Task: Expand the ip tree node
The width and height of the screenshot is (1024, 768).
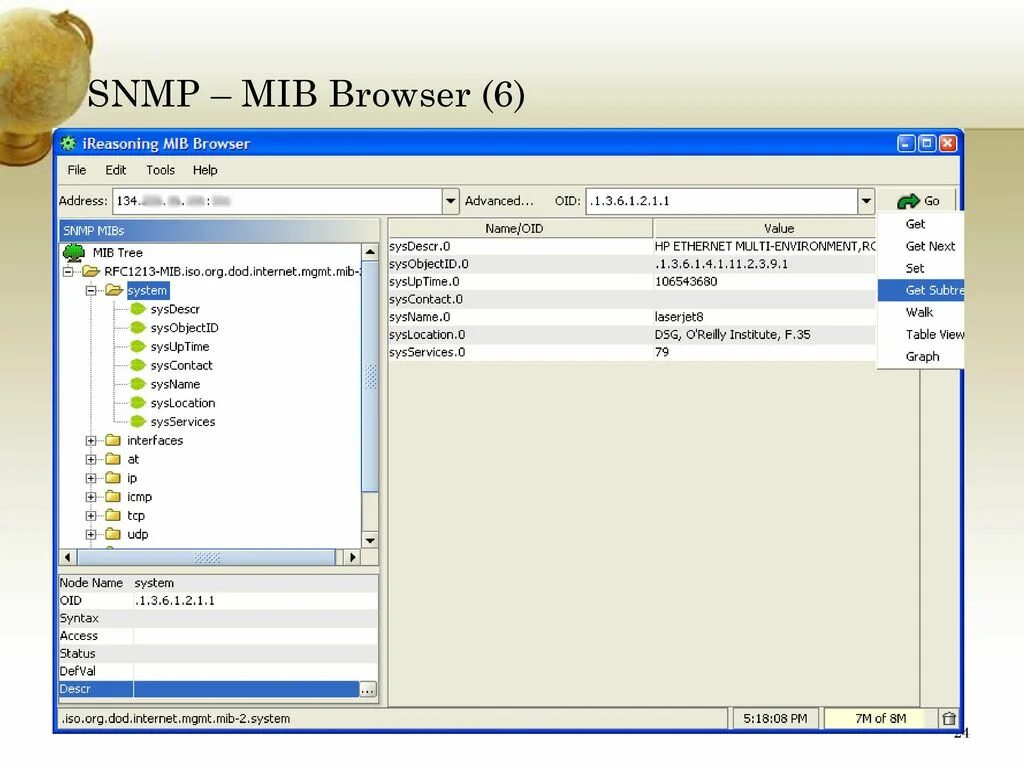Action: click(91, 479)
